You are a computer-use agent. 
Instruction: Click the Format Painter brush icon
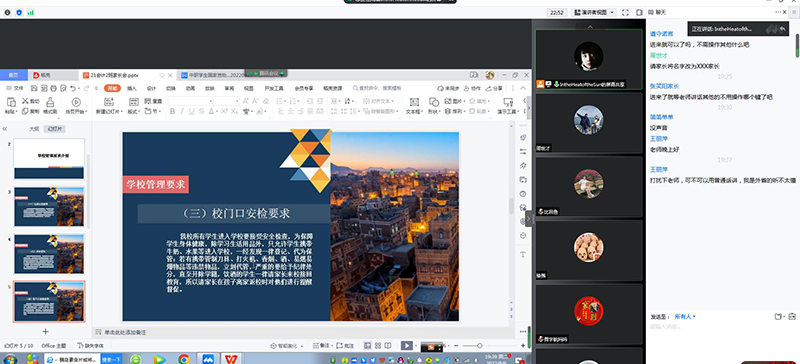[x=50, y=102]
